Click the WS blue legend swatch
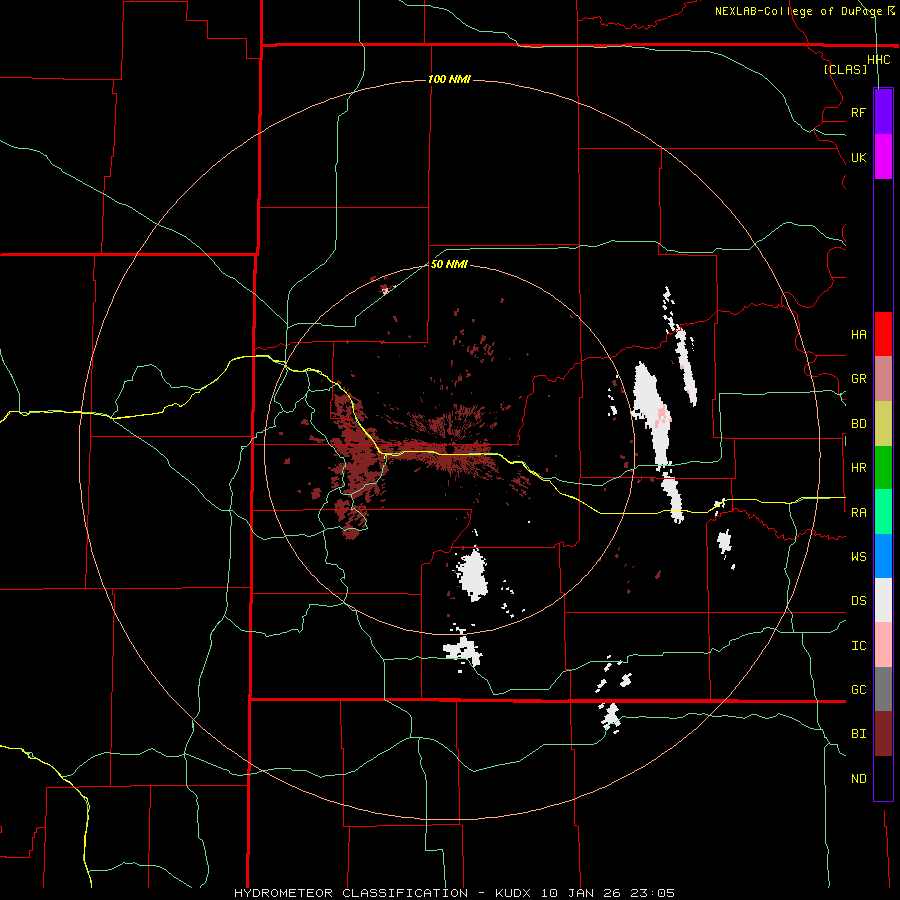This screenshot has height=900, width=900. pos(883,556)
